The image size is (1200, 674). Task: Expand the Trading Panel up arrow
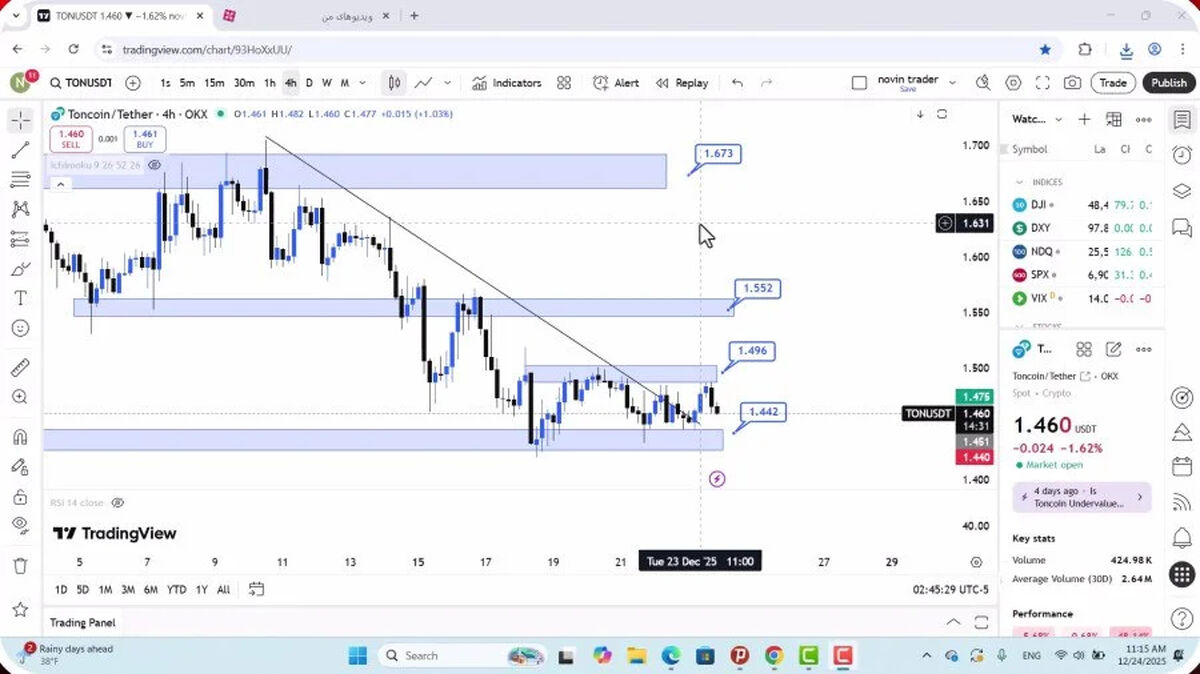pos(953,622)
